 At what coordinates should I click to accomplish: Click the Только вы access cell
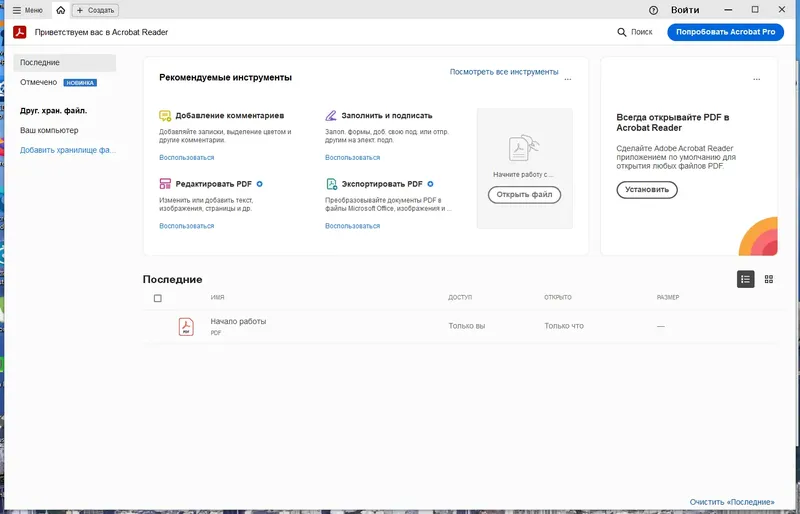pos(467,326)
